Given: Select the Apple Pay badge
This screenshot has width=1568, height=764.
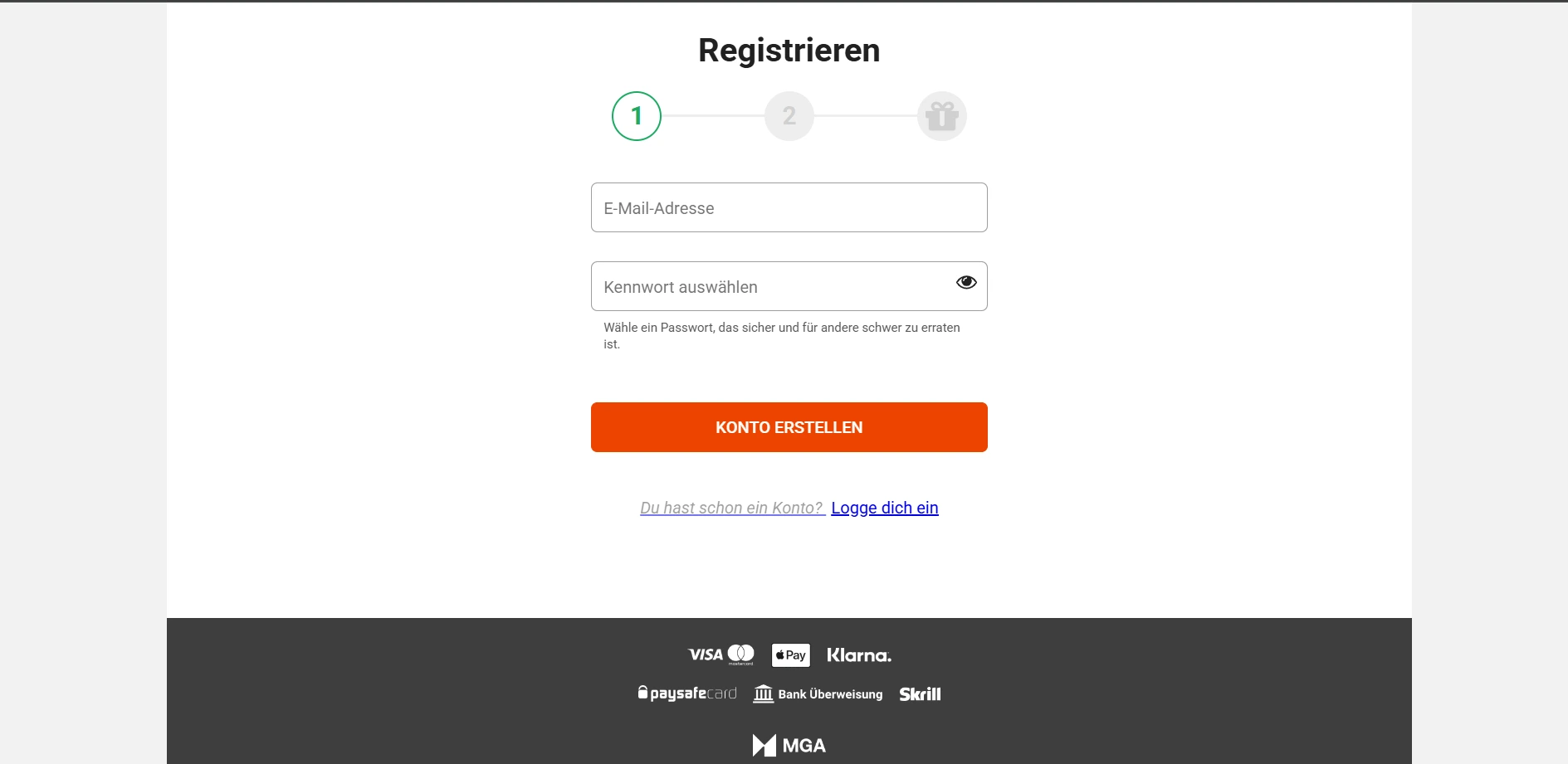Looking at the screenshot, I should click(790, 655).
